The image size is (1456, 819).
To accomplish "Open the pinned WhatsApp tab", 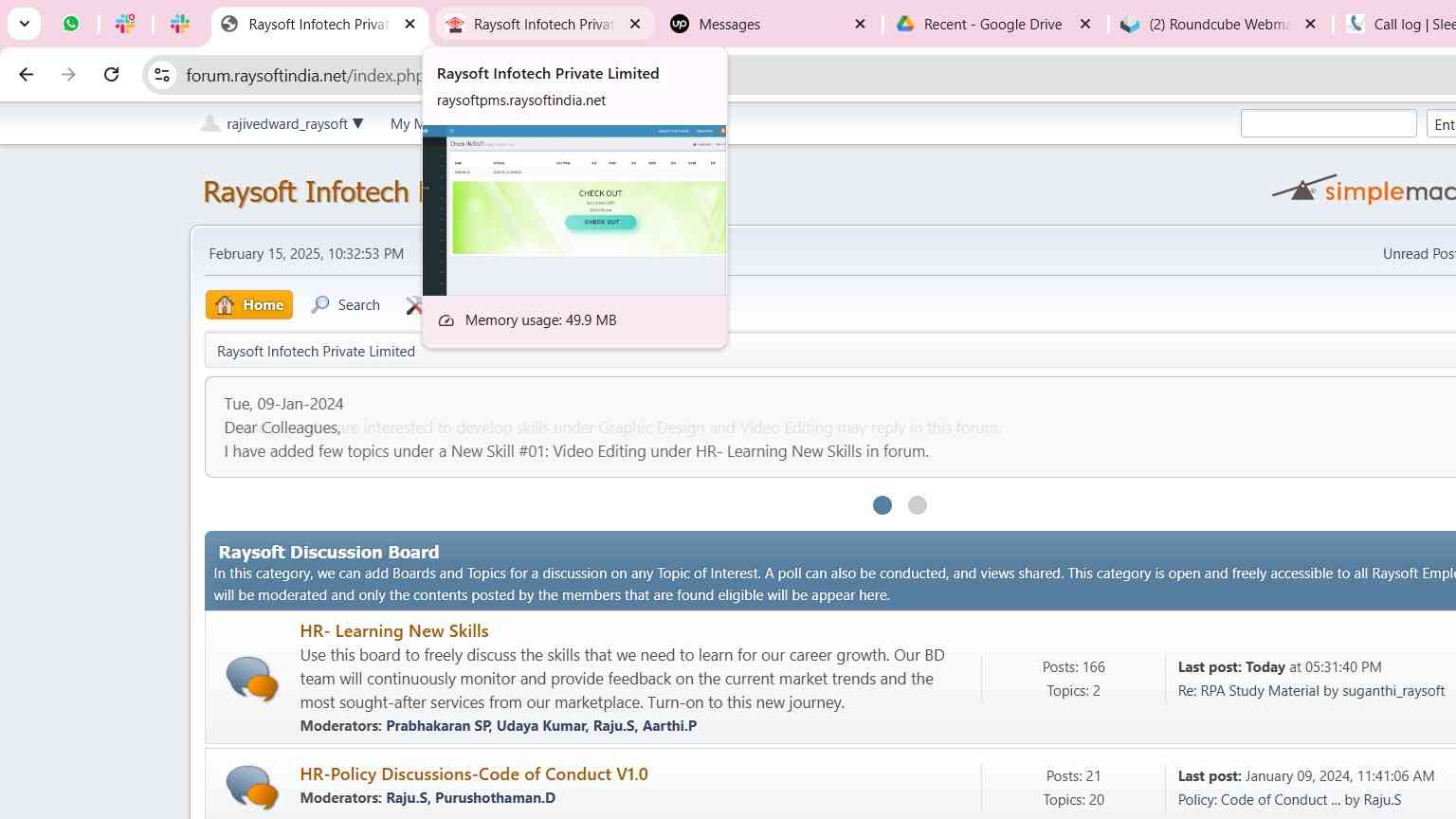I will [71, 24].
